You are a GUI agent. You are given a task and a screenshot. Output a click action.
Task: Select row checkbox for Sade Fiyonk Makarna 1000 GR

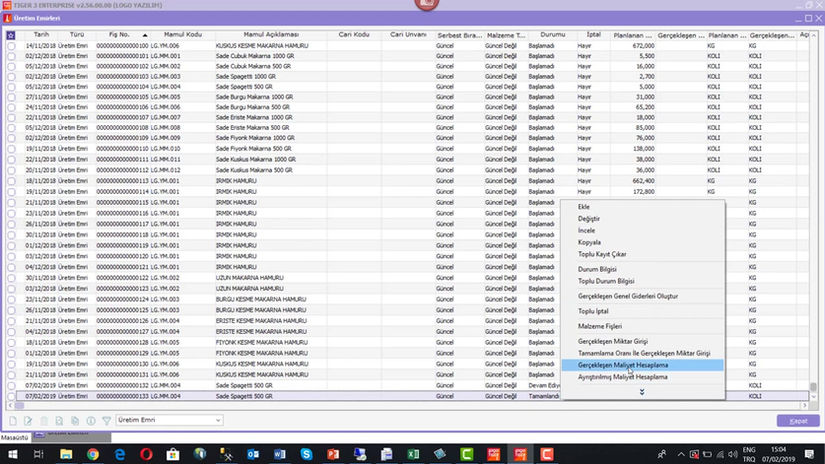[11, 138]
